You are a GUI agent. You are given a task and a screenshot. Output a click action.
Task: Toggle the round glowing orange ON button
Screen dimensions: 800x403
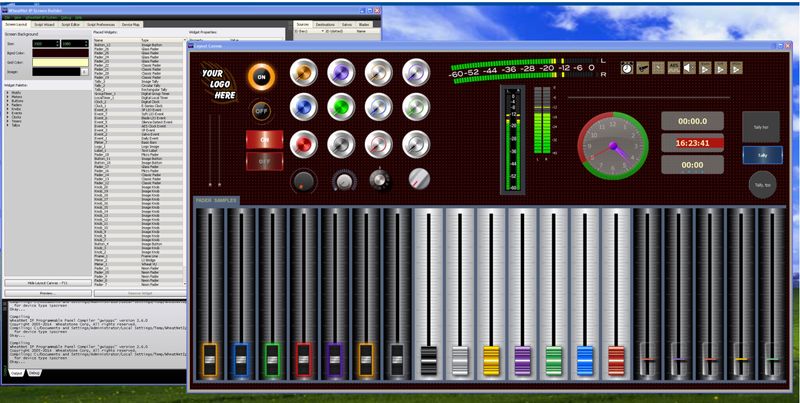pyautogui.click(x=261, y=77)
